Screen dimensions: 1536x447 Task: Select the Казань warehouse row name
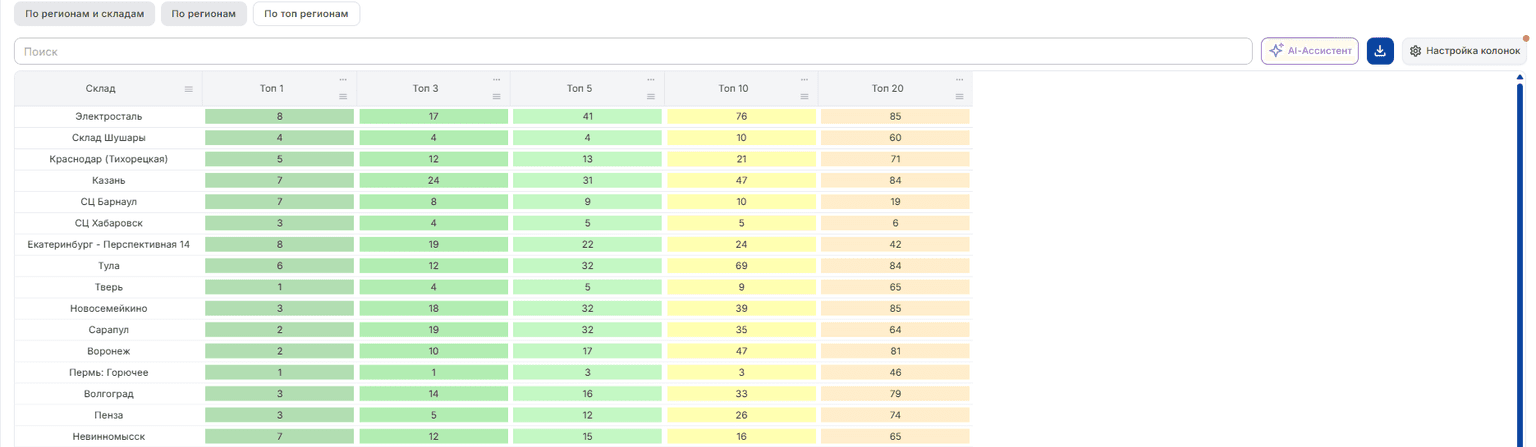pyautogui.click(x=109, y=181)
